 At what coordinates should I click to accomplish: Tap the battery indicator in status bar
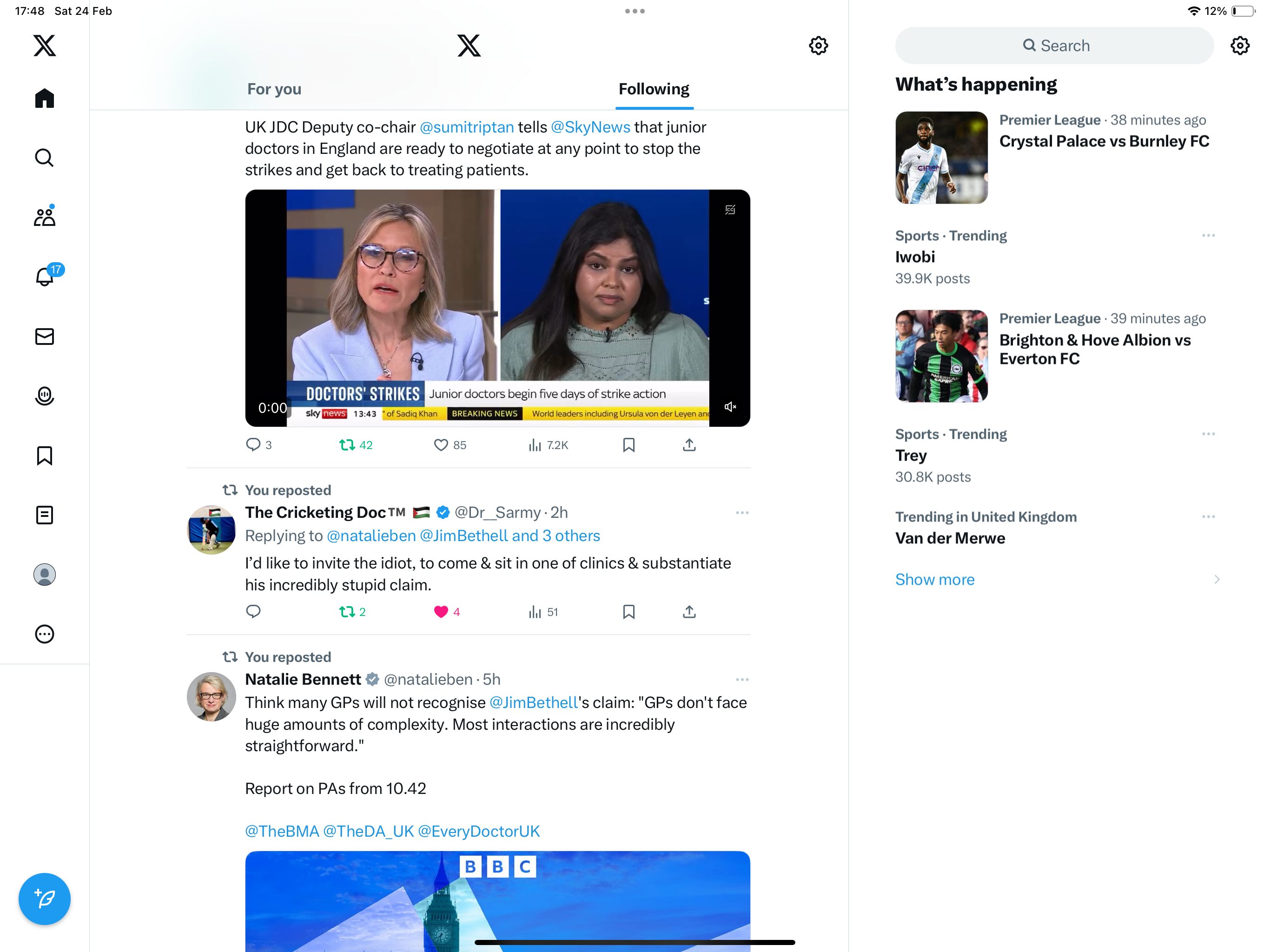click(1243, 11)
